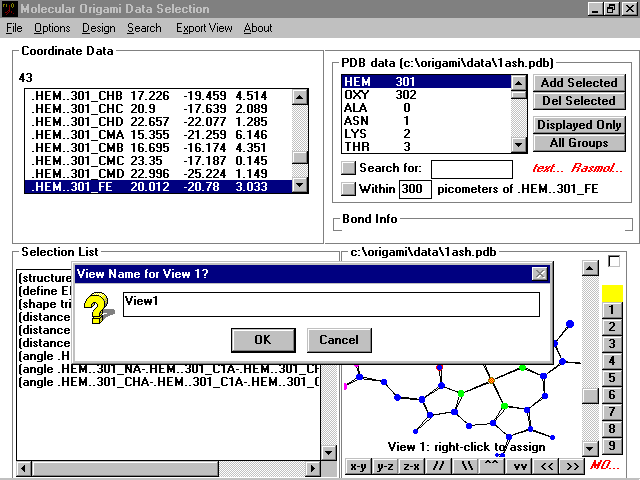Click the x-y plane view button

[x=357, y=467]
